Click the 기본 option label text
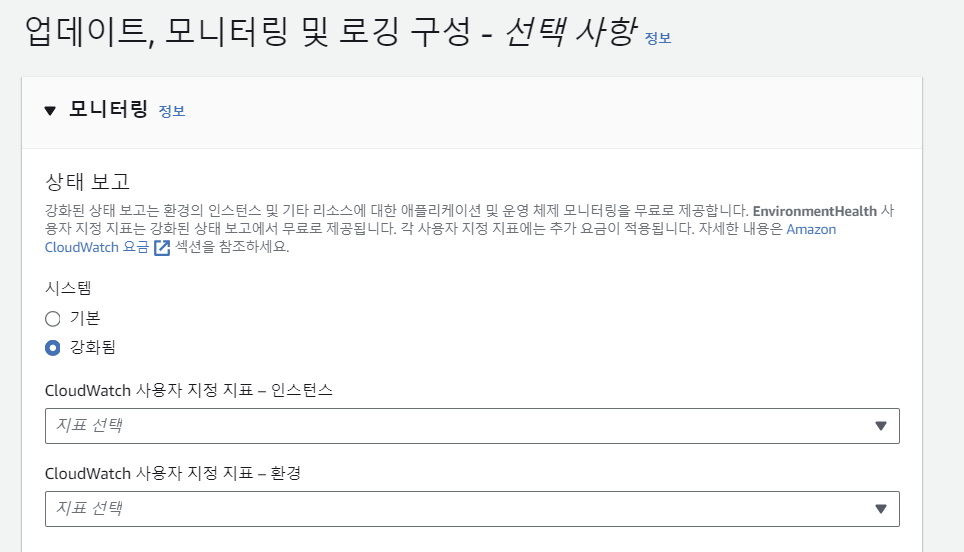Viewport: 964px width, 552px height. [85, 318]
